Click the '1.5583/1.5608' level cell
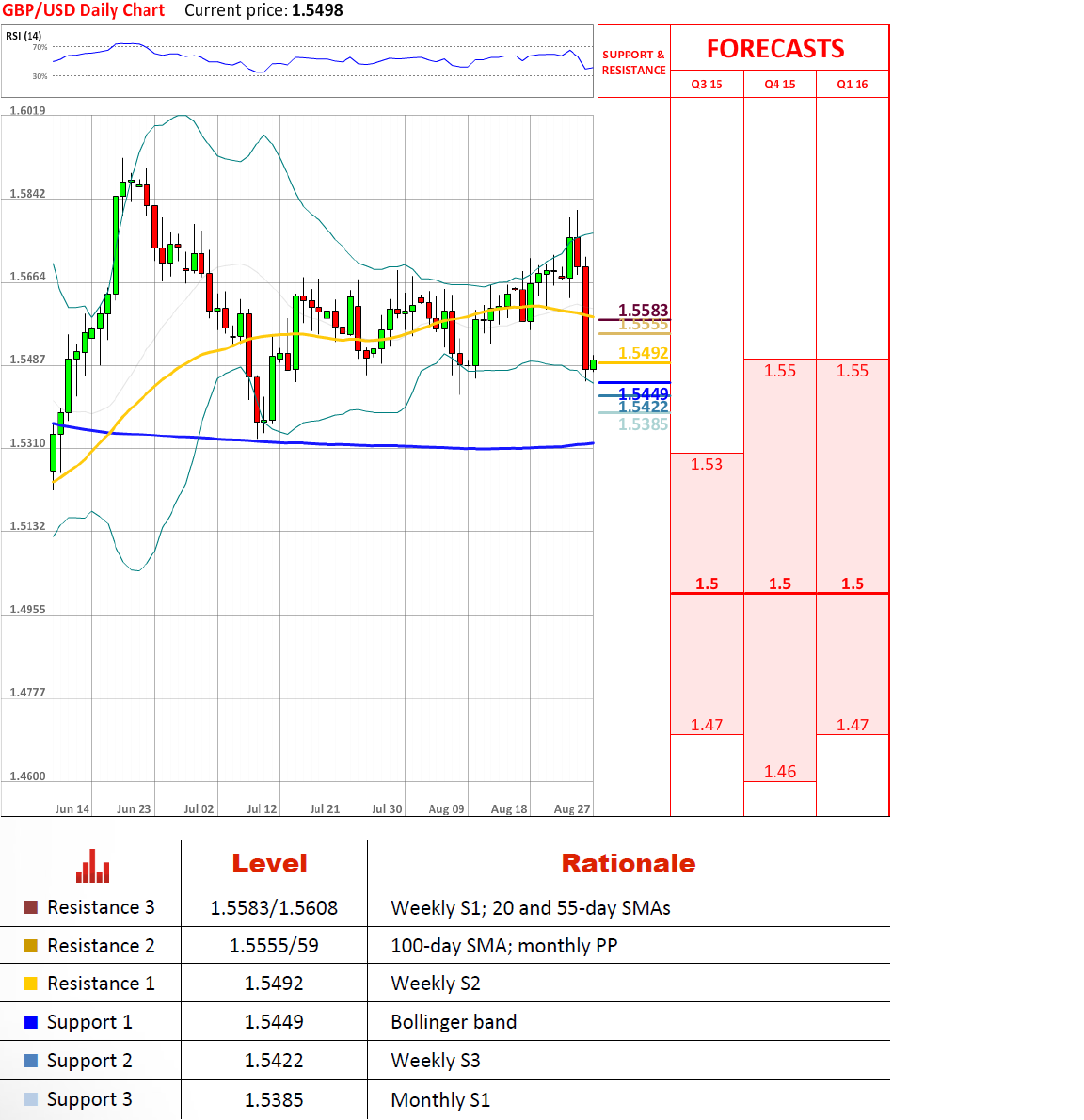The height and width of the screenshot is (1120, 1084). coord(274,908)
